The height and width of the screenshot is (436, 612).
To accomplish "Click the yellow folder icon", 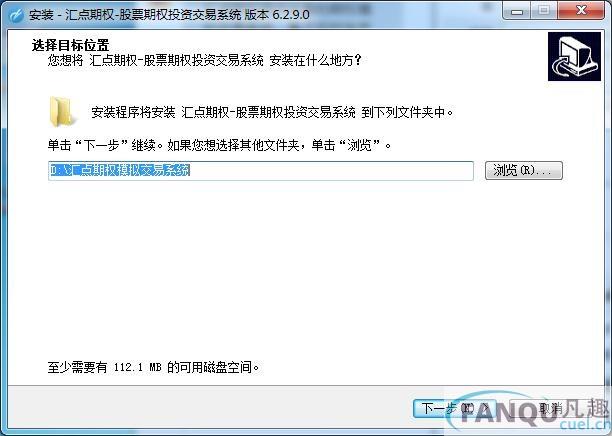I will click(x=60, y=112).
